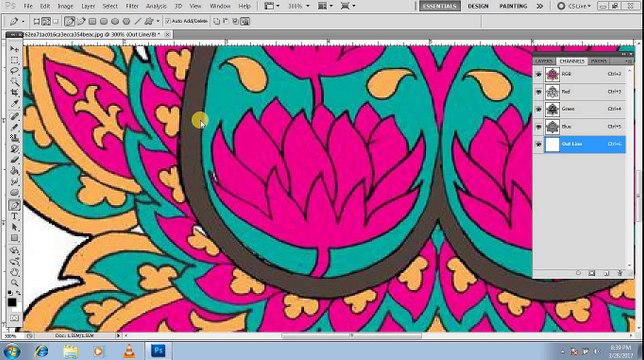The width and height of the screenshot is (644, 360).
Task: Open the File menu
Action: point(28,6)
